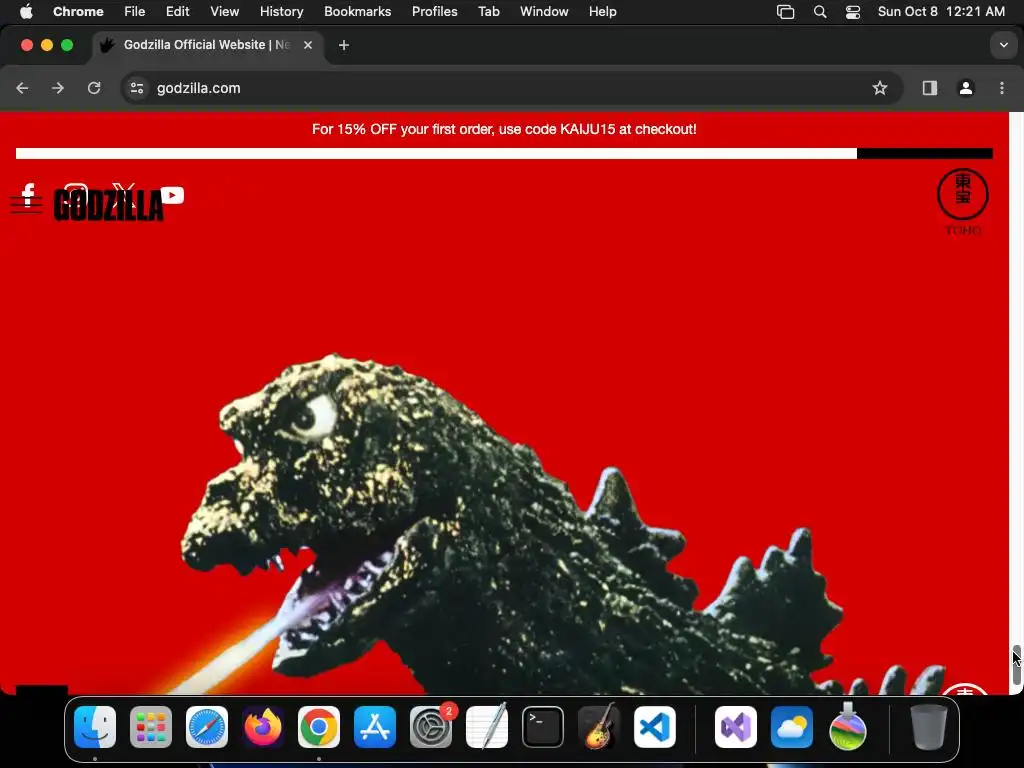Open the History menu
1024x768 pixels.
281,12
